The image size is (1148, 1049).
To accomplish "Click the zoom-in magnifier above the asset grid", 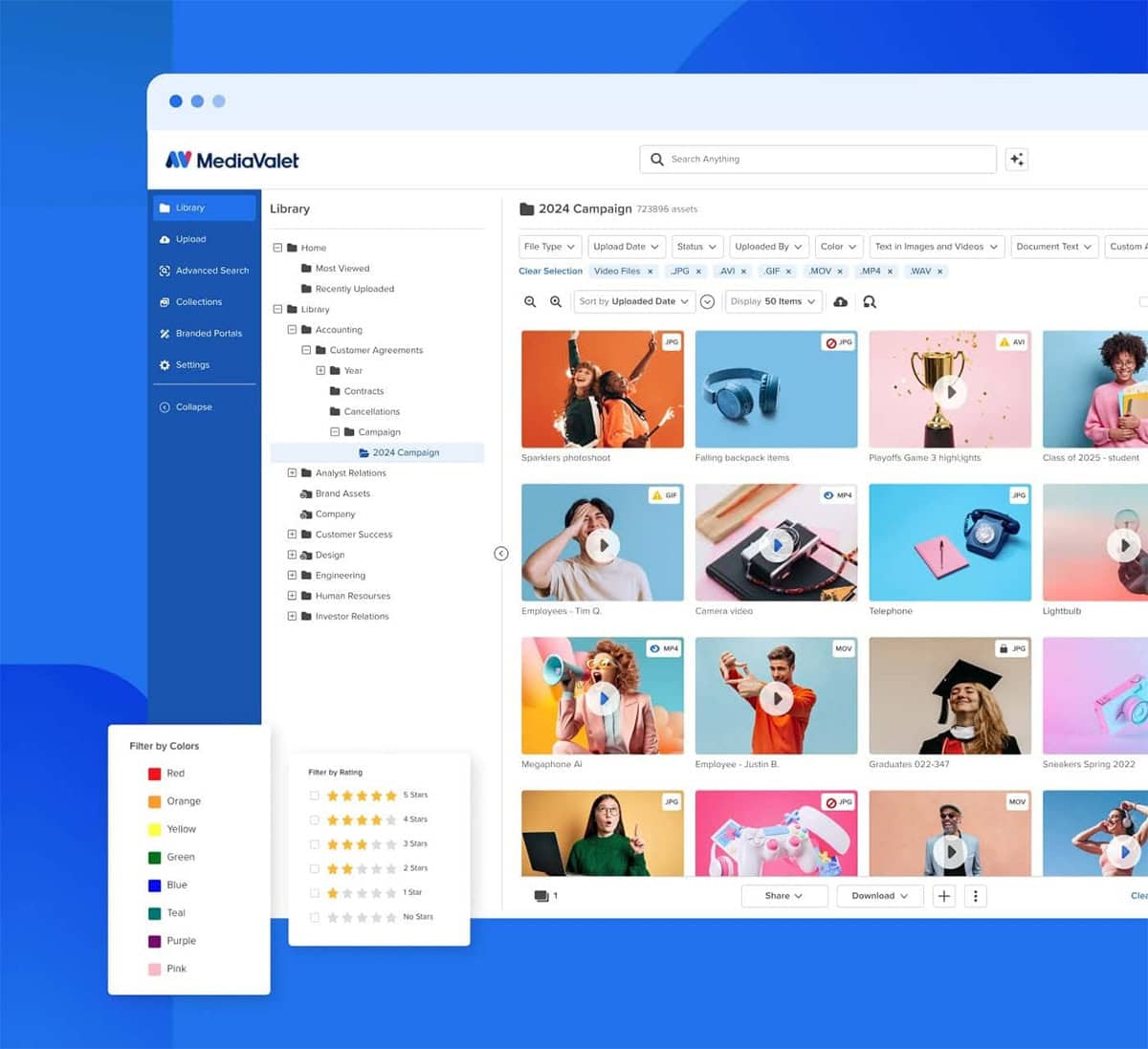I will tap(556, 301).
